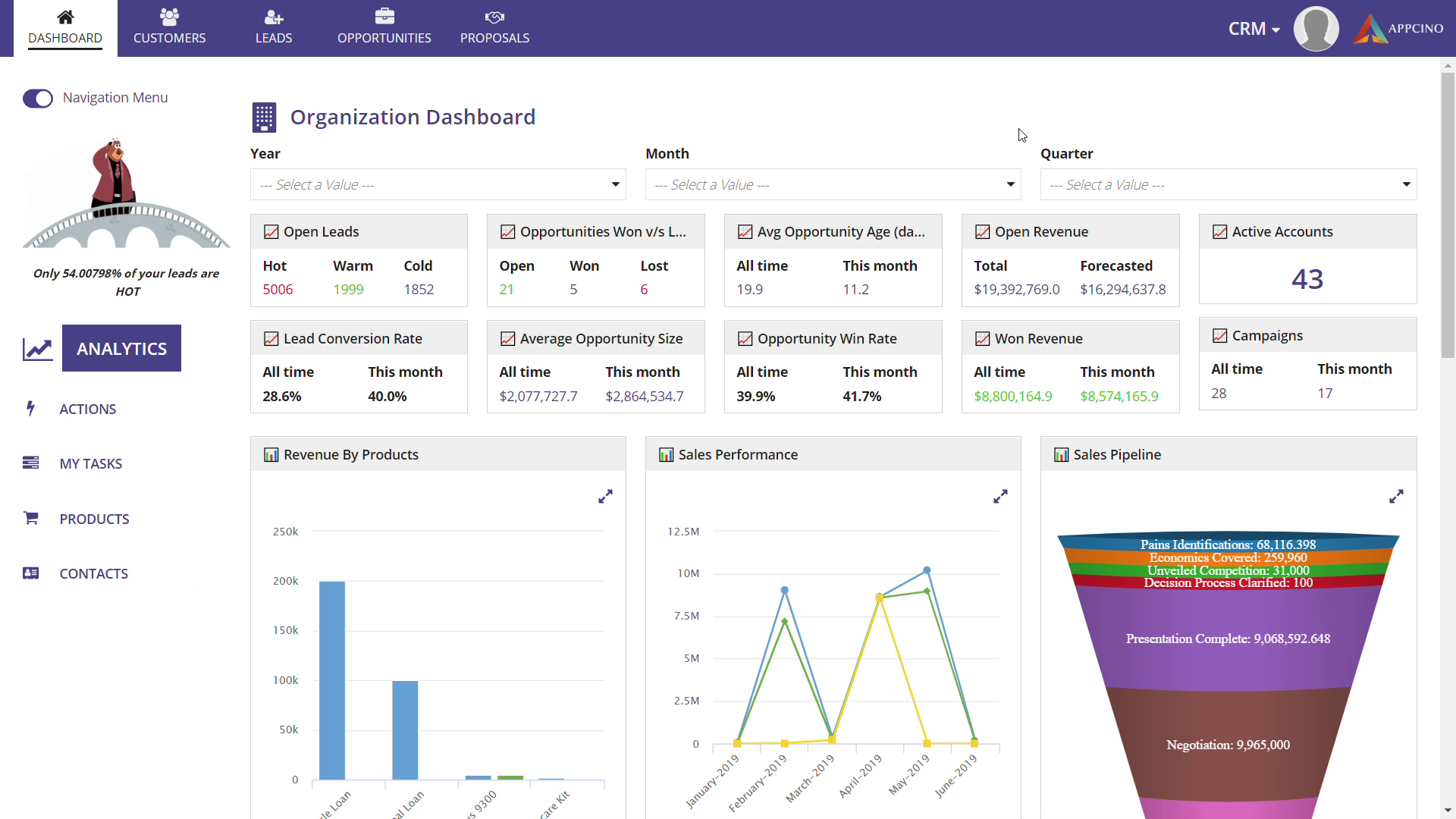Expand the Revenue By Products chart
Screen dimensions: 1456x819
(605, 497)
